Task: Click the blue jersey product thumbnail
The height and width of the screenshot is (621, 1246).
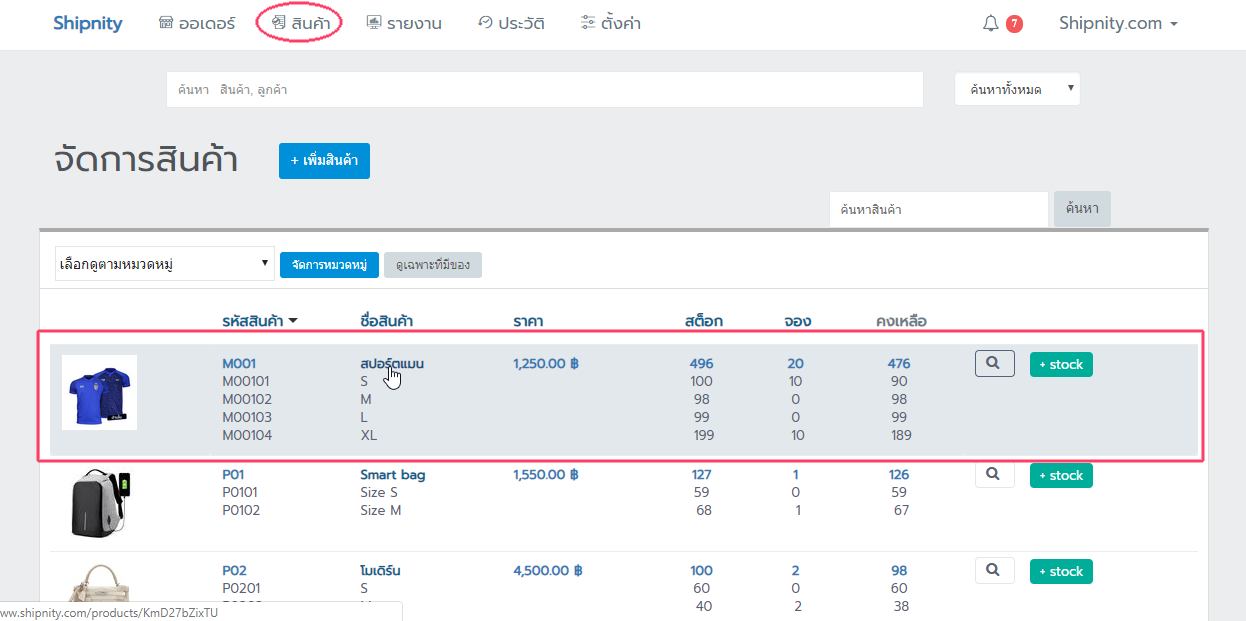Action: 99,392
